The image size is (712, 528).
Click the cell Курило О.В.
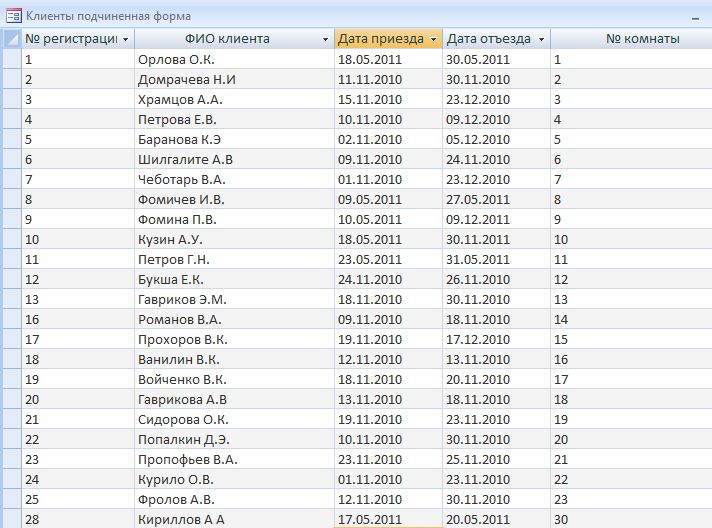click(x=234, y=479)
